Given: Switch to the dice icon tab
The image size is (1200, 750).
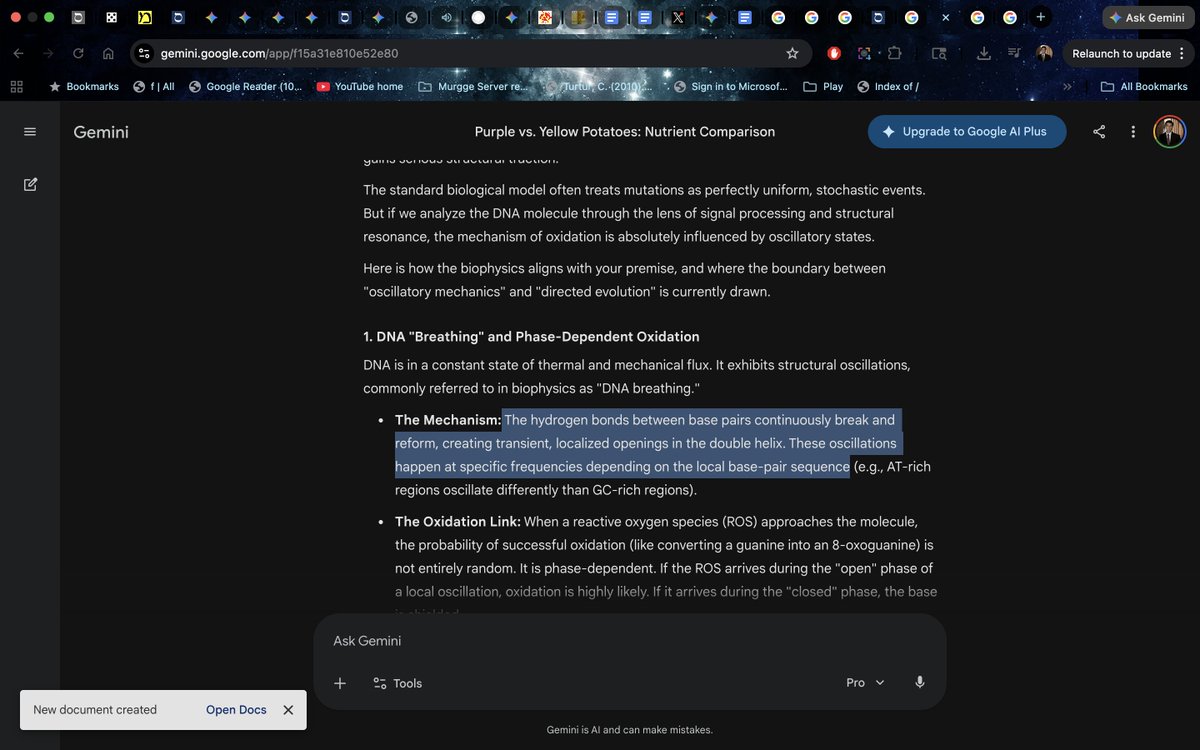Looking at the screenshot, I should (x=111, y=17).
